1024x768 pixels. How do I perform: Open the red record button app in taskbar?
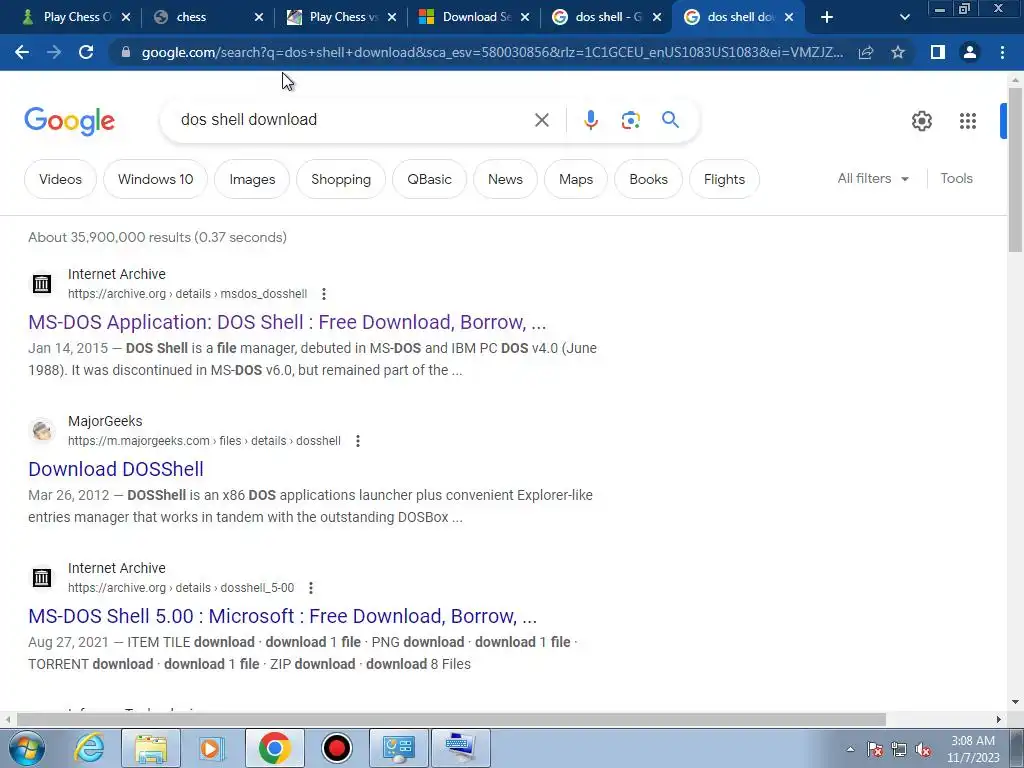(x=337, y=748)
